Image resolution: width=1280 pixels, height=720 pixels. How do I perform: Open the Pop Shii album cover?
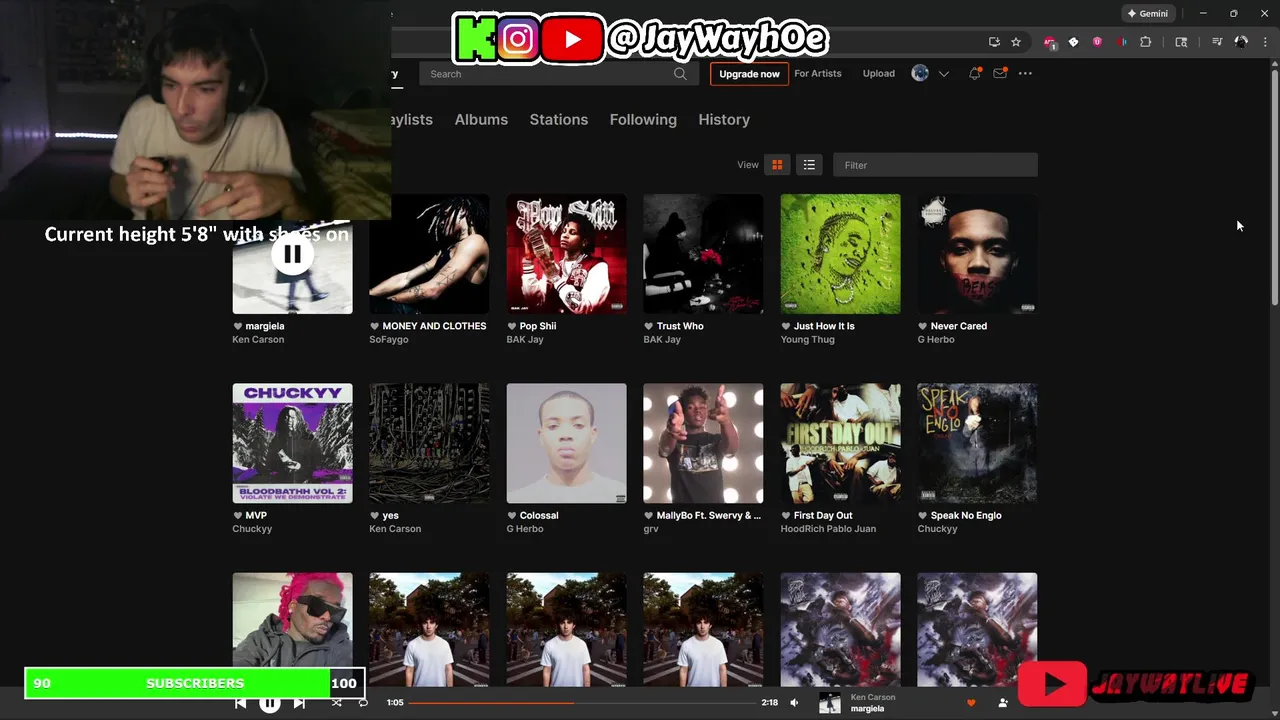566,254
